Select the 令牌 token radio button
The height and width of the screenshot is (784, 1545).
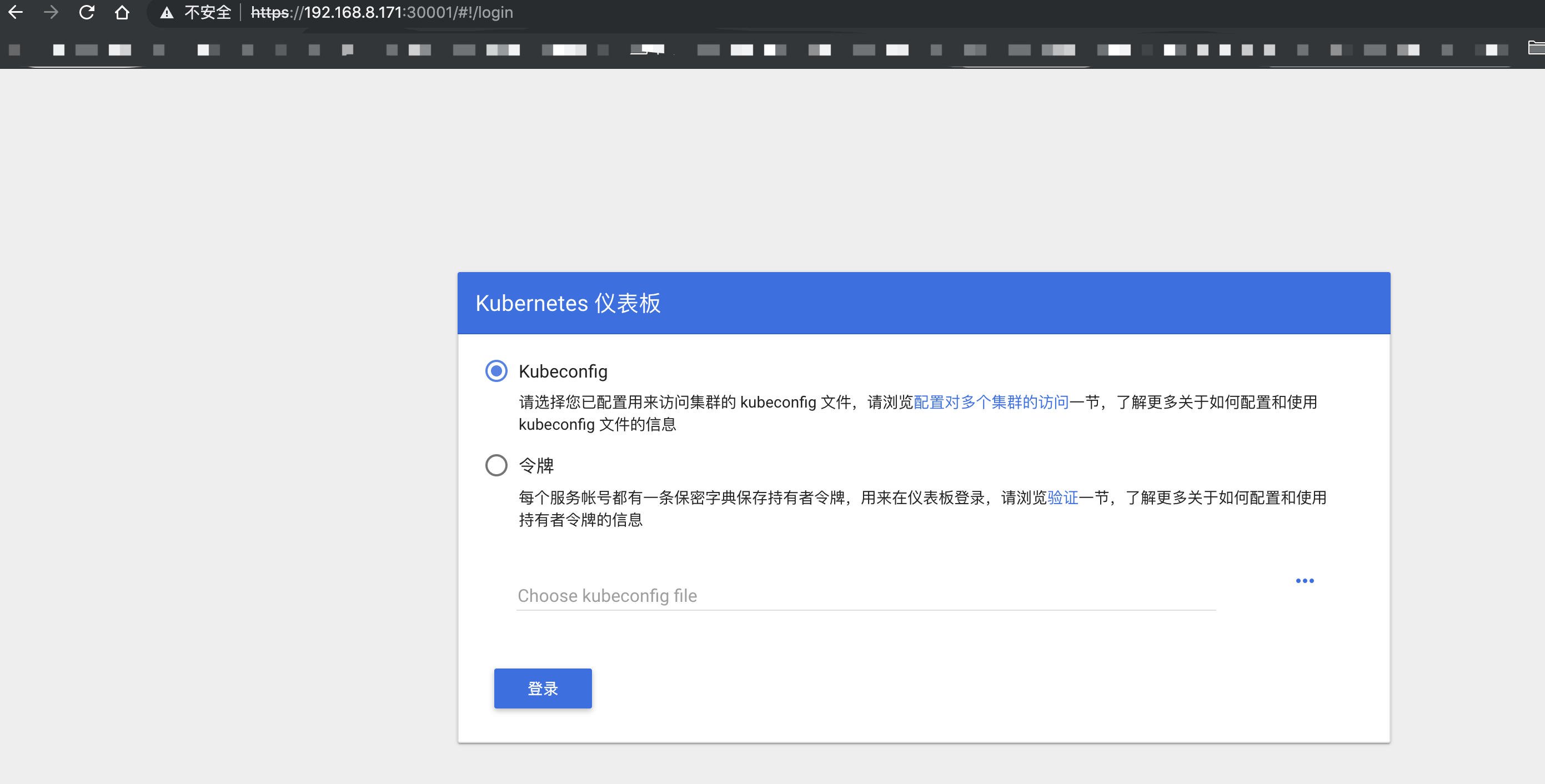[496, 465]
